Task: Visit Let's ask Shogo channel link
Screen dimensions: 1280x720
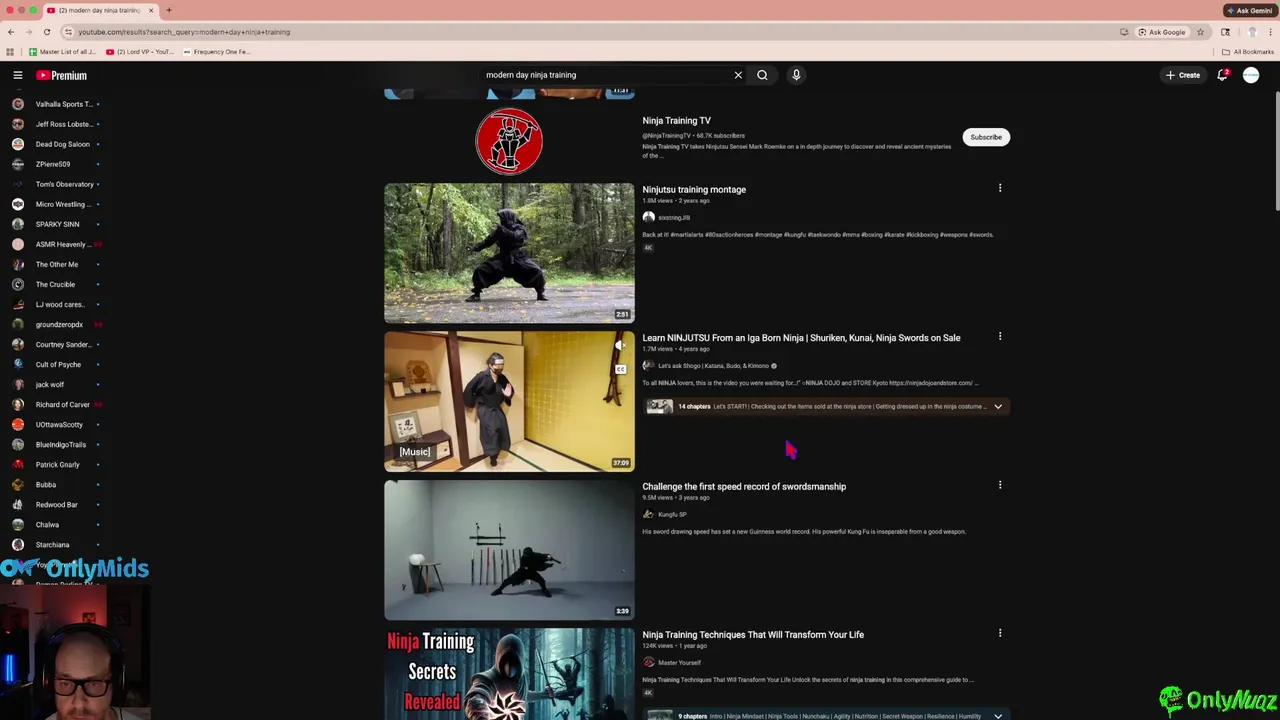Action: coord(713,366)
